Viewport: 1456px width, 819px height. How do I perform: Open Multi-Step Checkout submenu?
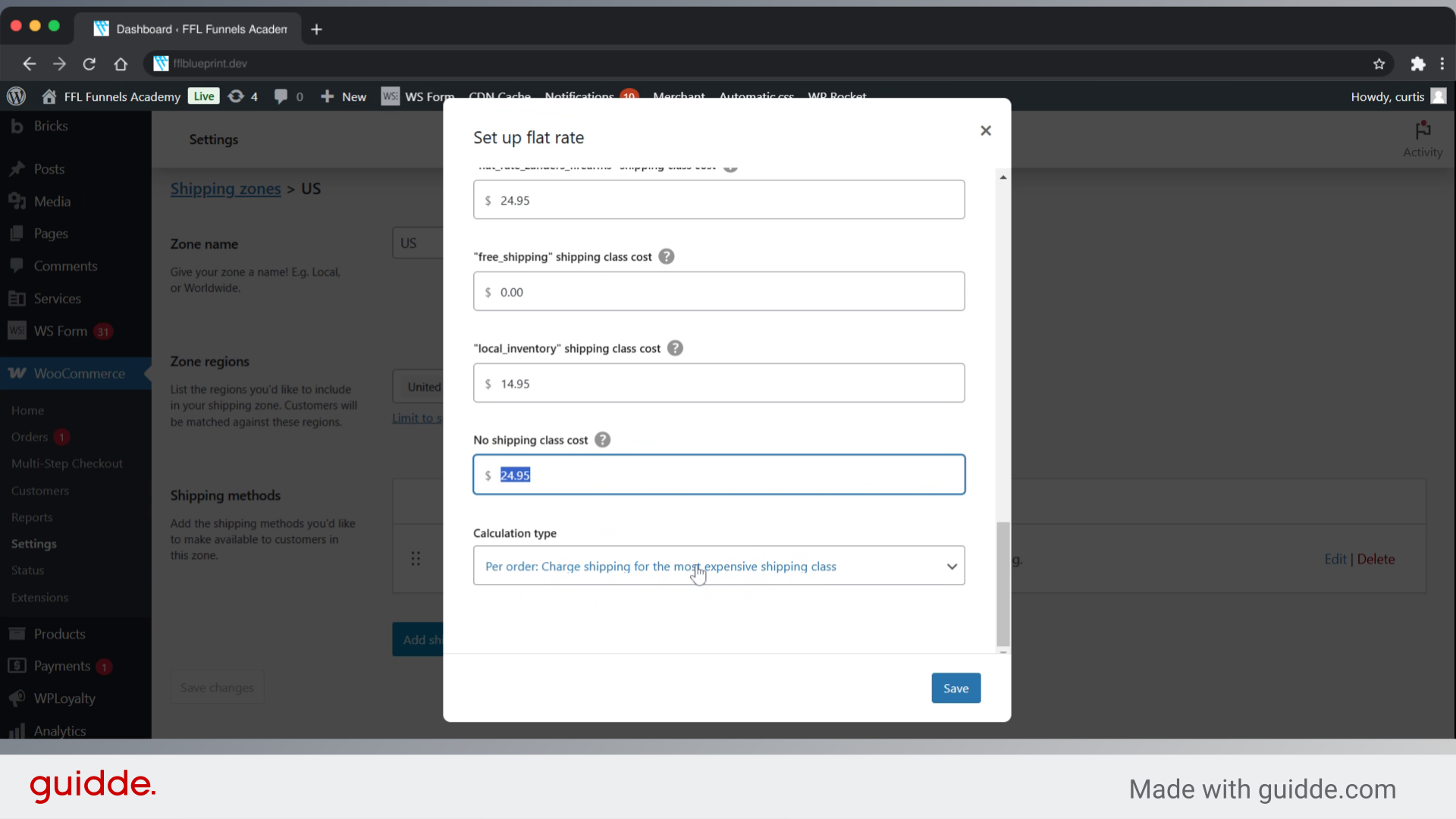coord(67,463)
